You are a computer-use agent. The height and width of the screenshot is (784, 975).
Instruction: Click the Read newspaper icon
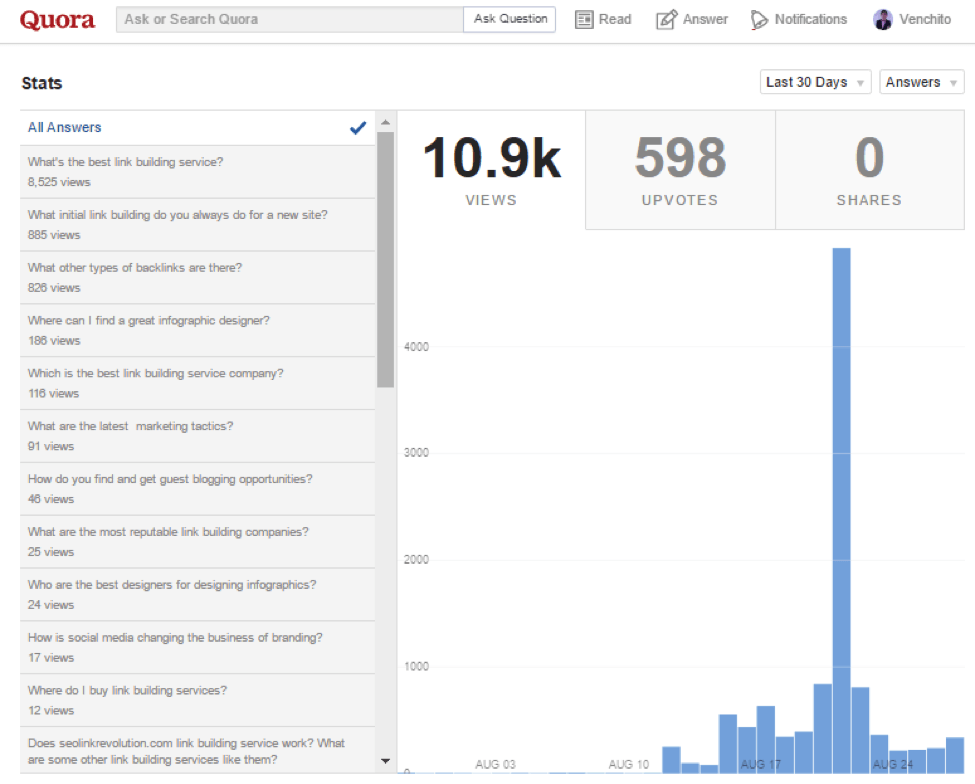point(584,20)
